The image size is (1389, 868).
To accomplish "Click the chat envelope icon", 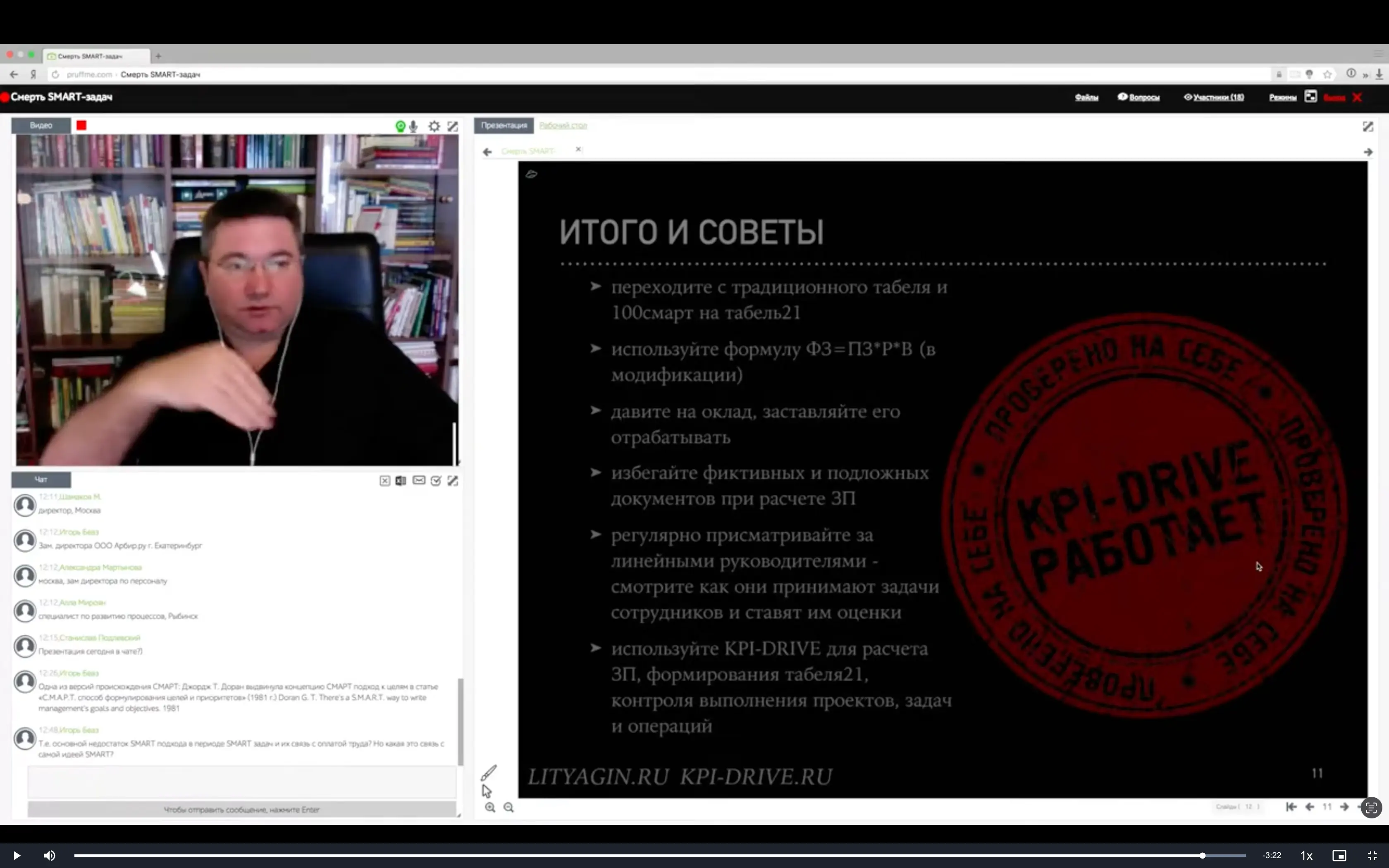I will [x=419, y=480].
